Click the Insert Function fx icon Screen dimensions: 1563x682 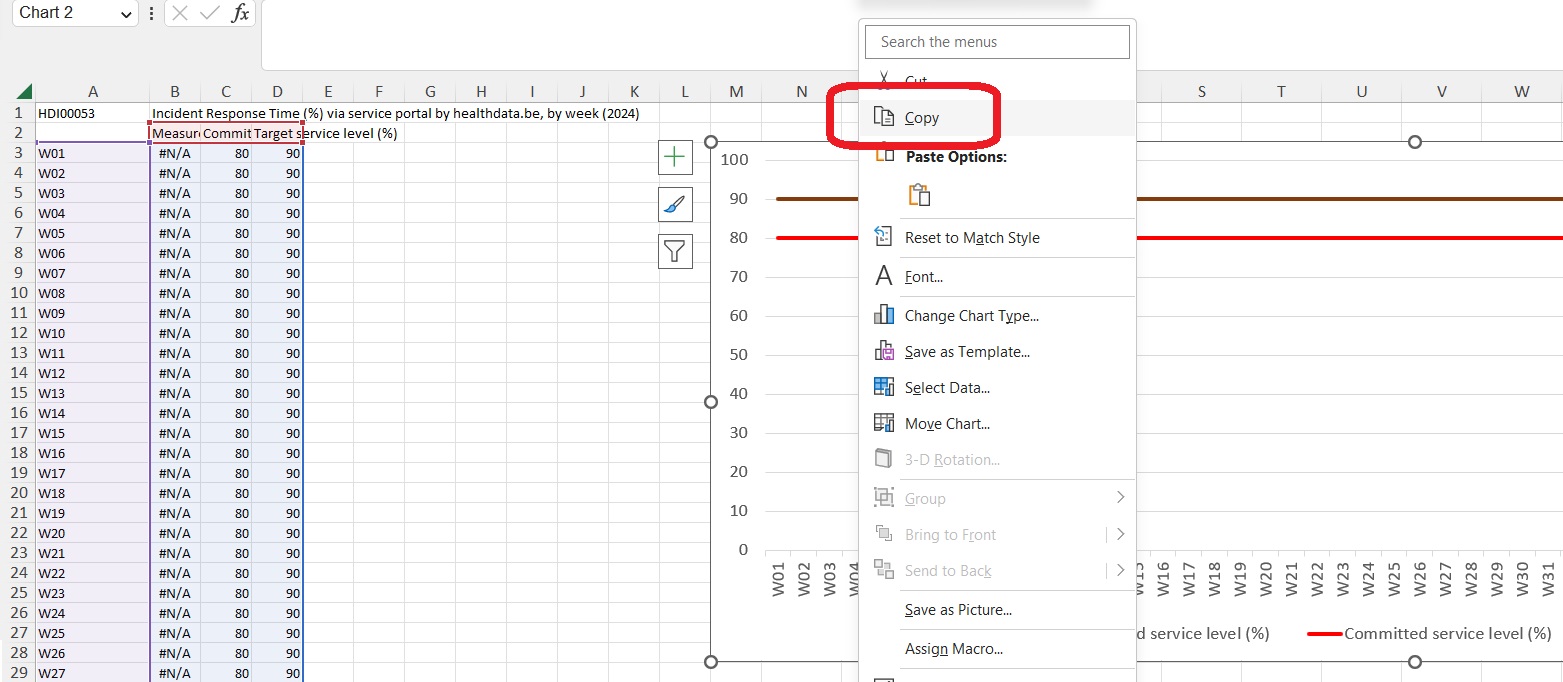(240, 13)
